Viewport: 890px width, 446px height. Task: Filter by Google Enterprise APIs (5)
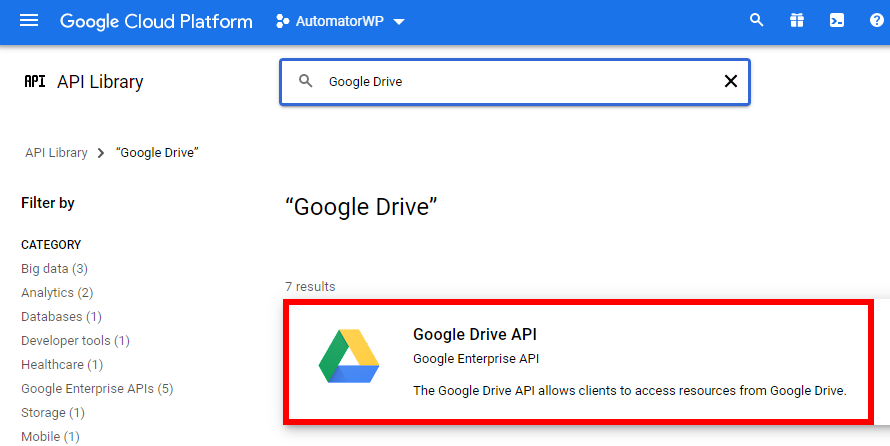pos(97,389)
